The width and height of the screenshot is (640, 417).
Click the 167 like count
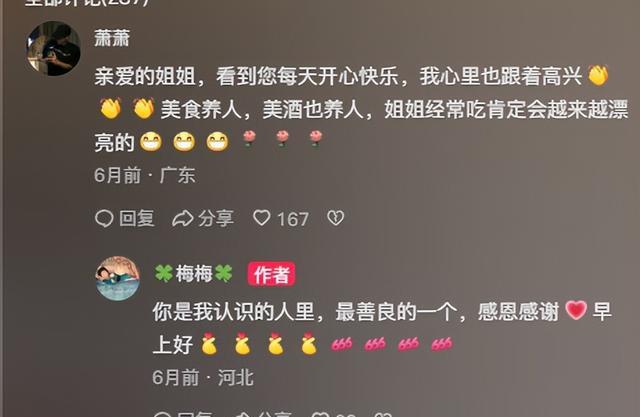coord(293,219)
